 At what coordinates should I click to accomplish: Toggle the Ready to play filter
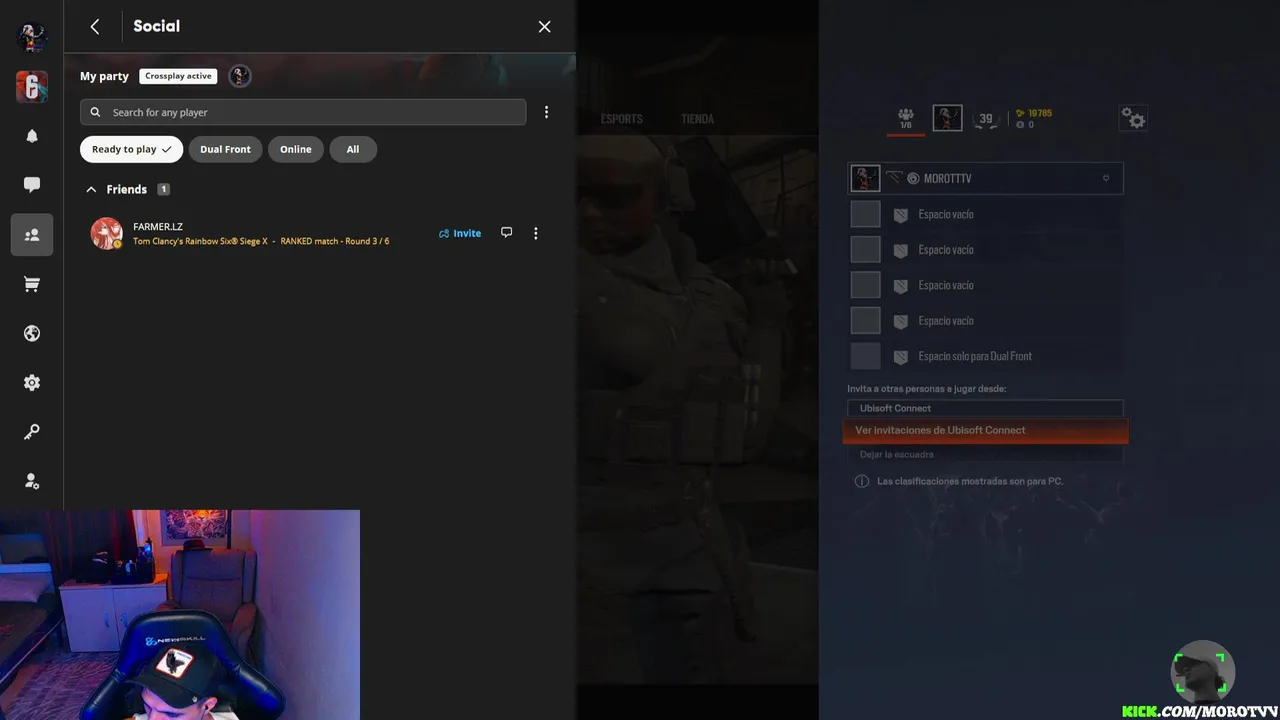click(x=132, y=149)
